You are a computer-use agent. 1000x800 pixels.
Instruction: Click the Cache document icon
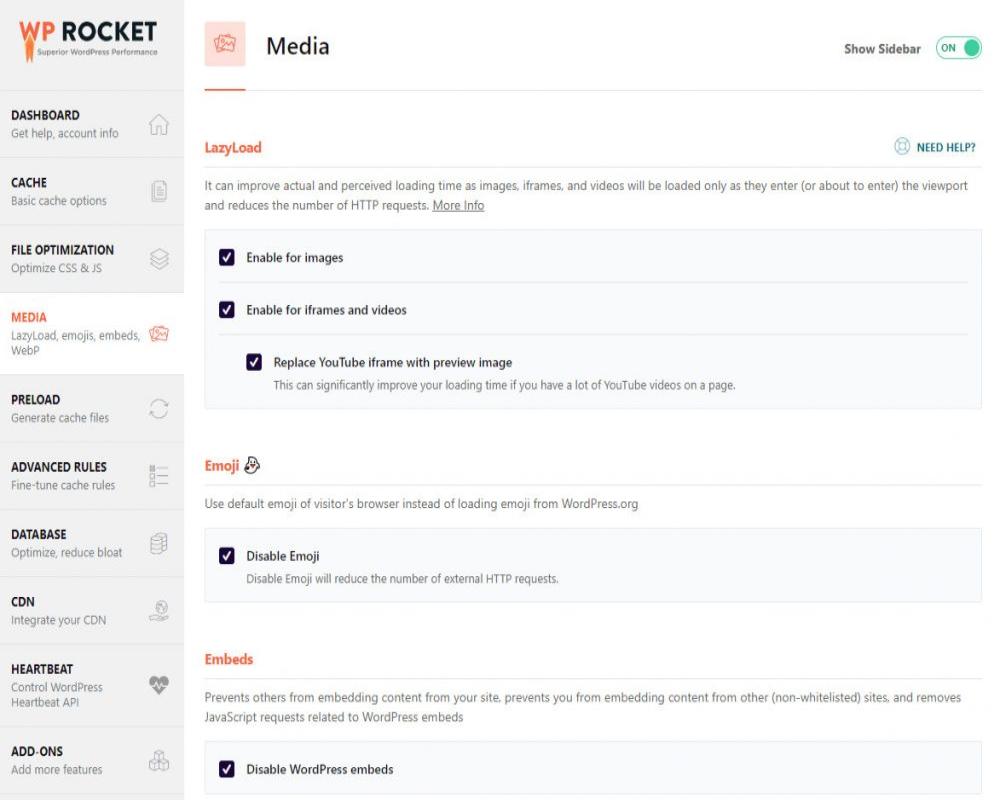click(158, 192)
